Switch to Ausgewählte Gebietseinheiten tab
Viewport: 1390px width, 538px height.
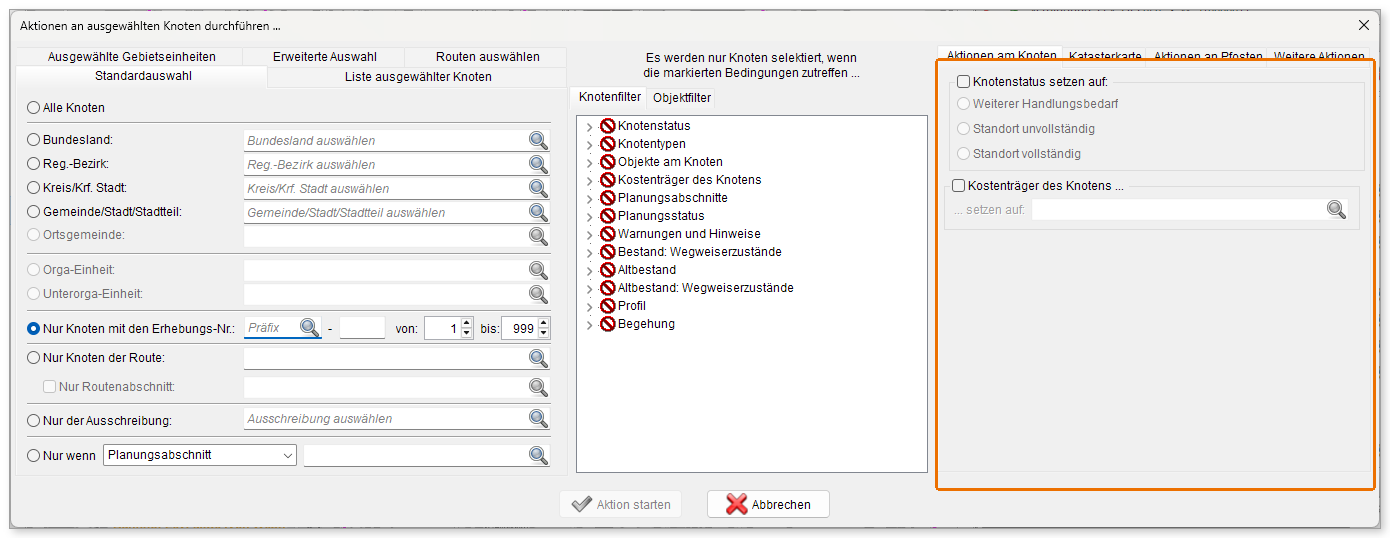point(131,57)
